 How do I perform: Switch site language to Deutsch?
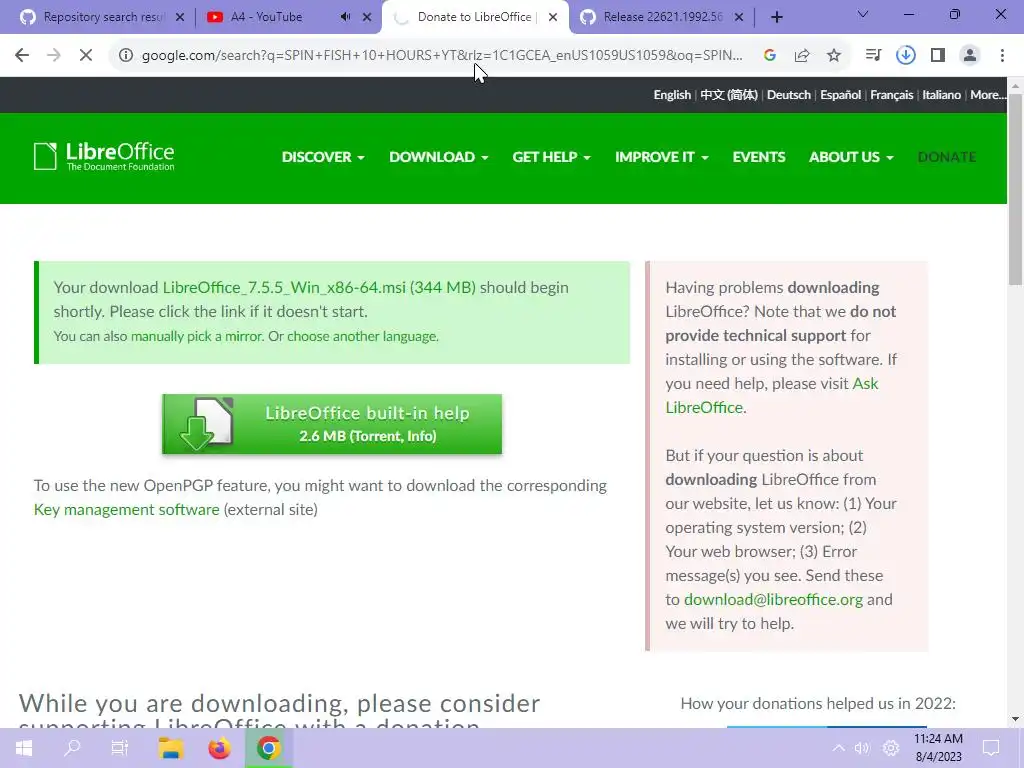click(788, 95)
